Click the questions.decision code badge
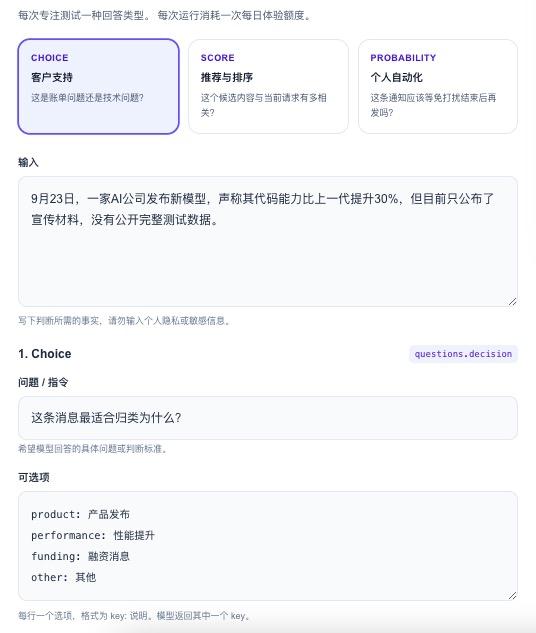 coord(463,354)
